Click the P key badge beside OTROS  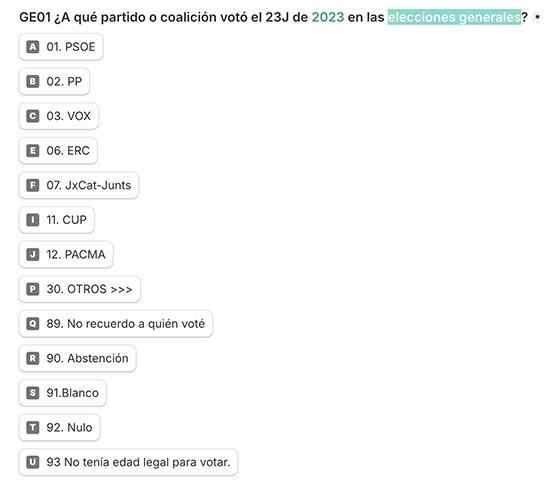(x=33, y=289)
